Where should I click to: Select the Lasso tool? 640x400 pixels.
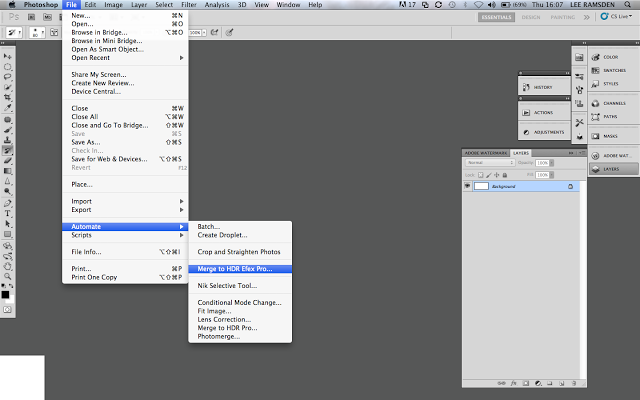[x=7, y=77]
